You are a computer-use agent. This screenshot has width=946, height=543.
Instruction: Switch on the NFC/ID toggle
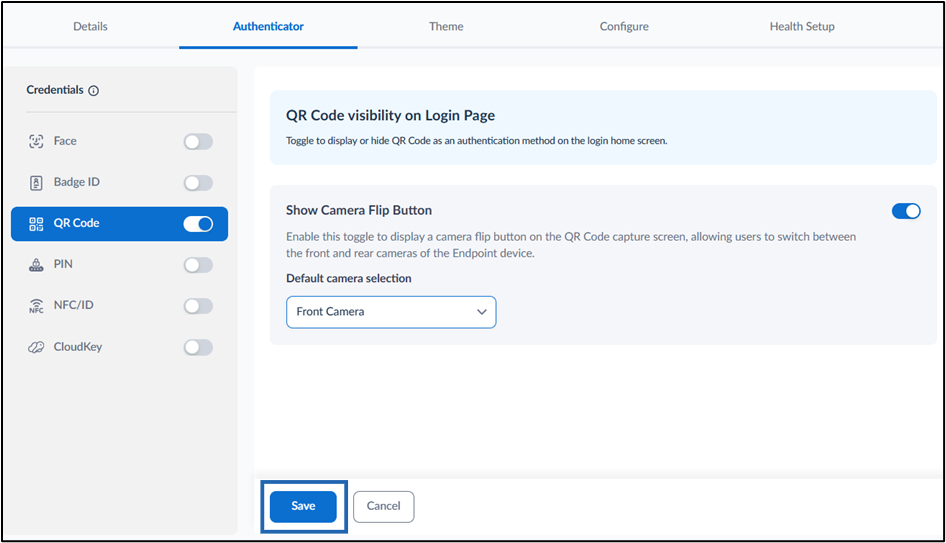198,306
